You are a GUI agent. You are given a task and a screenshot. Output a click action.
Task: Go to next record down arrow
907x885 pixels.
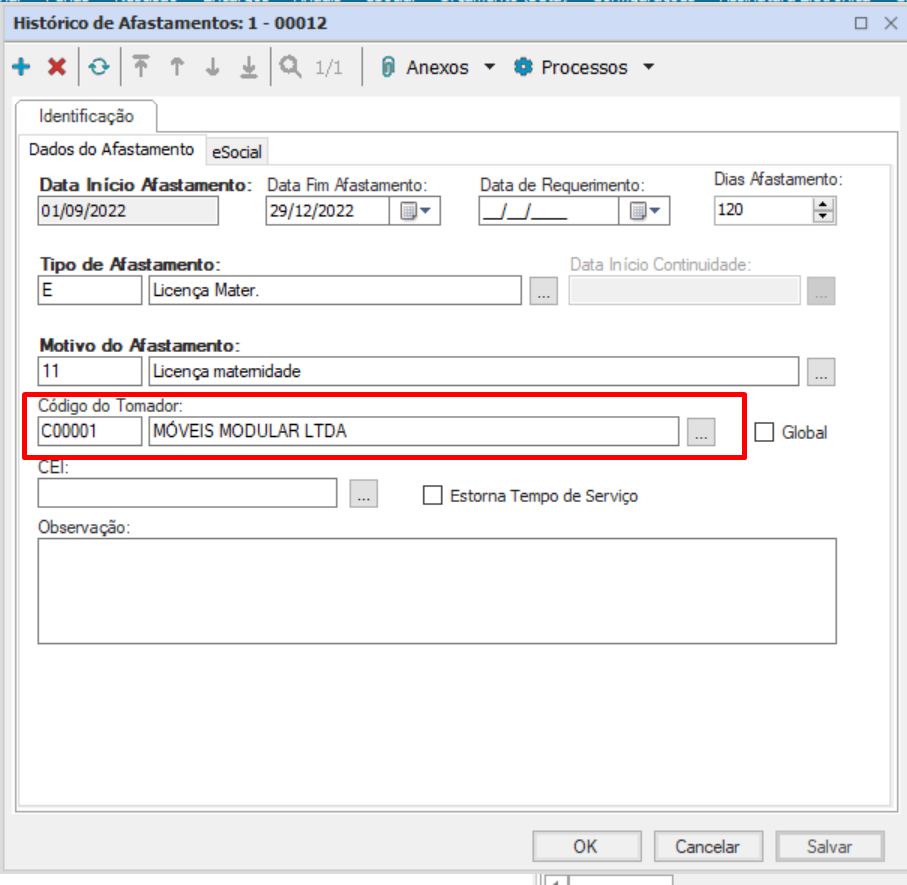pyautogui.click(x=213, y=67)
